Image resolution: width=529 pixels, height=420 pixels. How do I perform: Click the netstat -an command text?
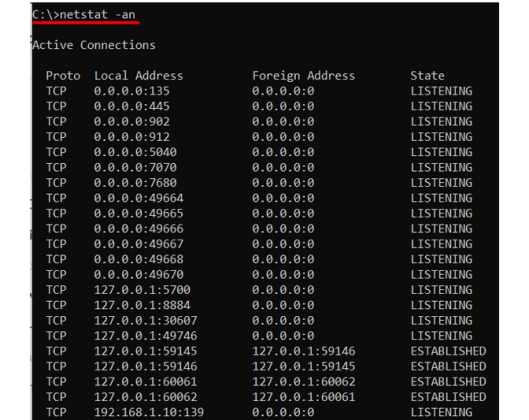coord(98,15)
